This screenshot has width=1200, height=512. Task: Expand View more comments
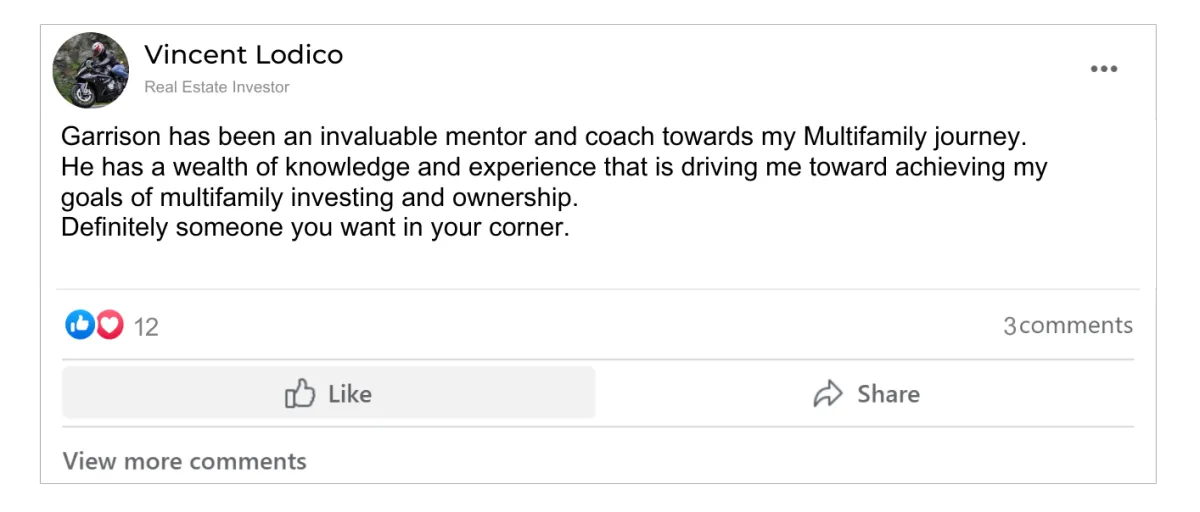184,461
